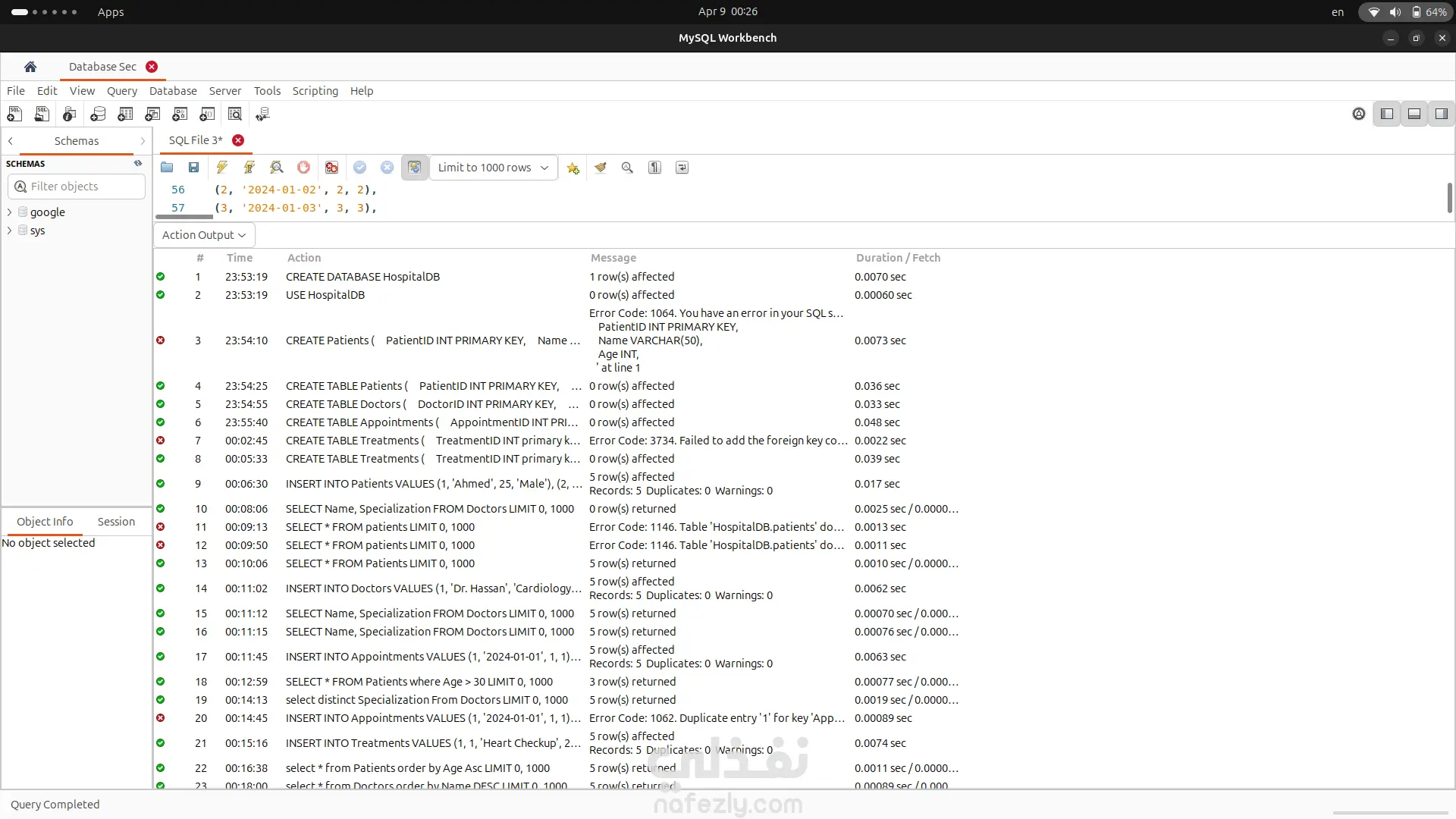Viewport: 1456px width, 819px height.
Task: Create a new stored procedure
Action: click(x=180, y=114)
